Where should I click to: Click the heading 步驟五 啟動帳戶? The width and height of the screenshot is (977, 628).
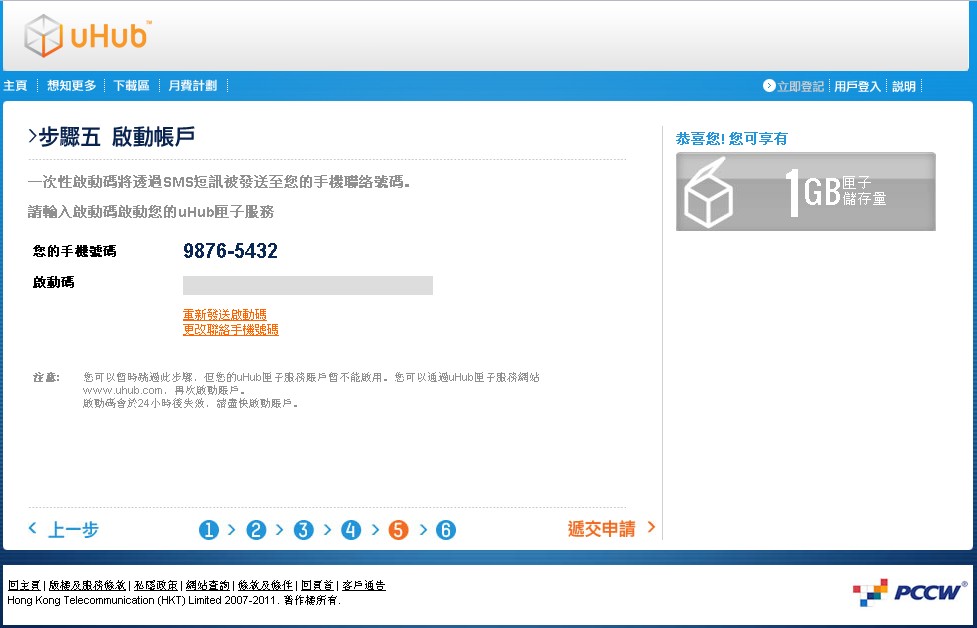(x=112, y=137)
